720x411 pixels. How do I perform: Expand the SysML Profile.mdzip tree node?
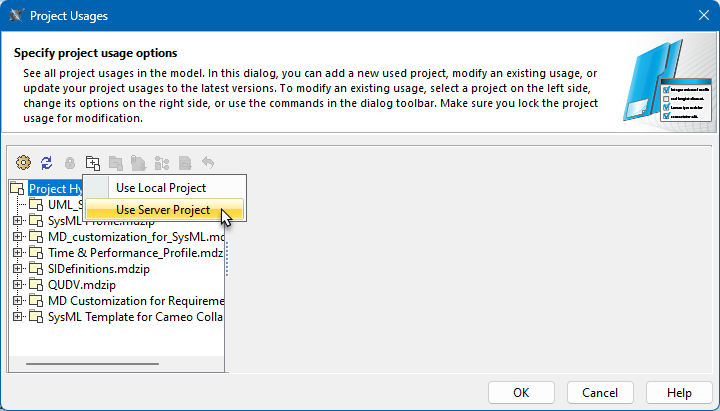tap(17, 220)
